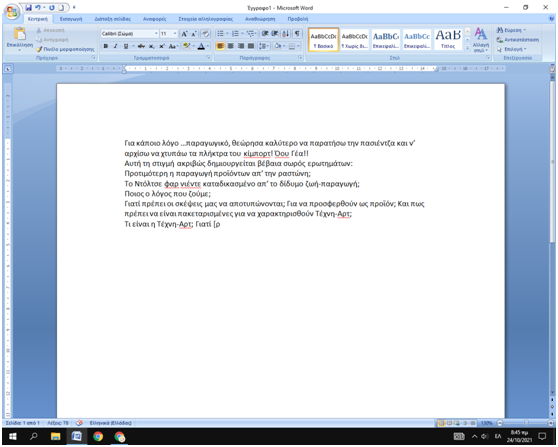
Task: Sort the text alphabetically
Action: (x=286, y=34)
